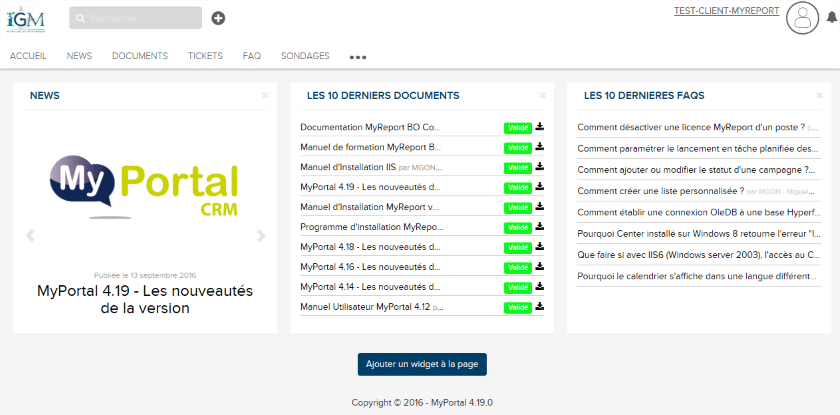Open Manuel de formation MyReport B... link
The height and width of the screenshot is (415, 840).
click(x=371, y=147)
